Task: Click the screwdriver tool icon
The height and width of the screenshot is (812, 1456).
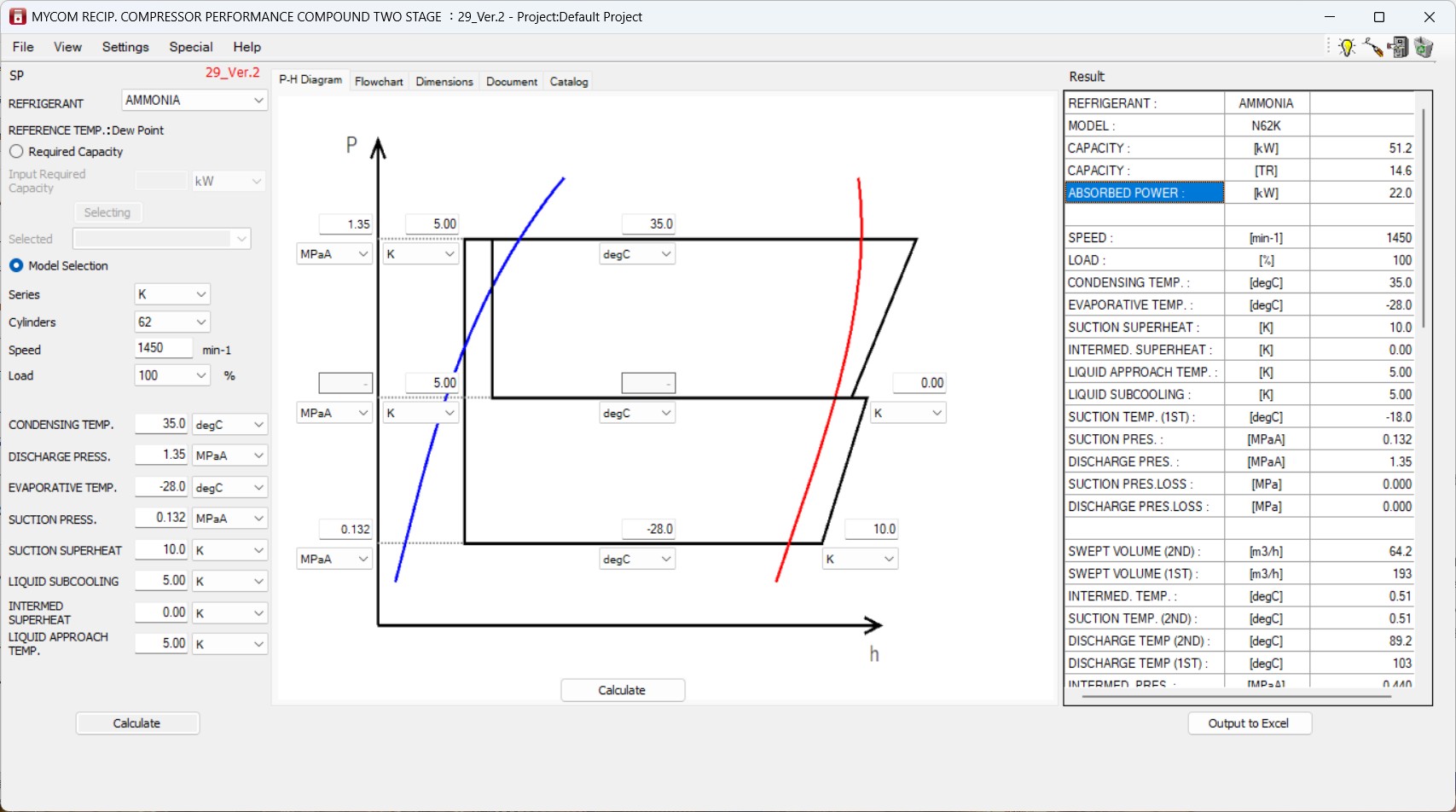Action: coord(1372,48)
